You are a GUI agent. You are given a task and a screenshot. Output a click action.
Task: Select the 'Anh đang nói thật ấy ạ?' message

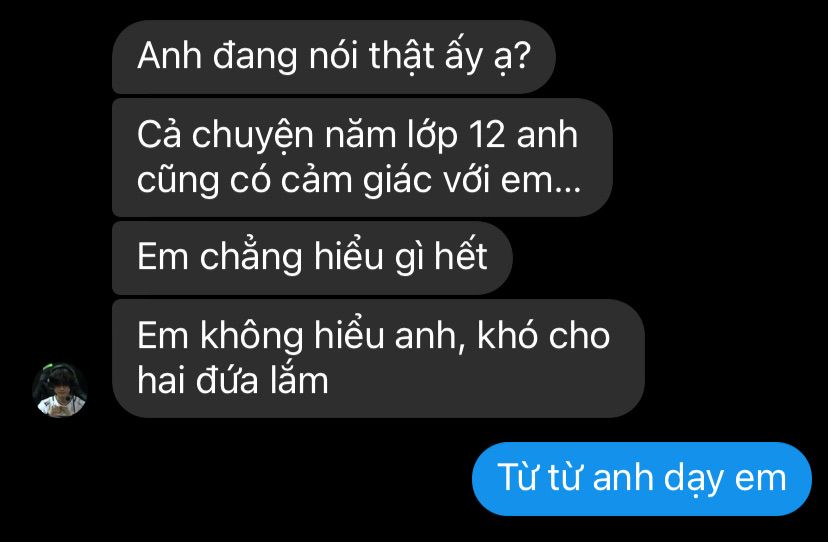[x=334, y=57]
